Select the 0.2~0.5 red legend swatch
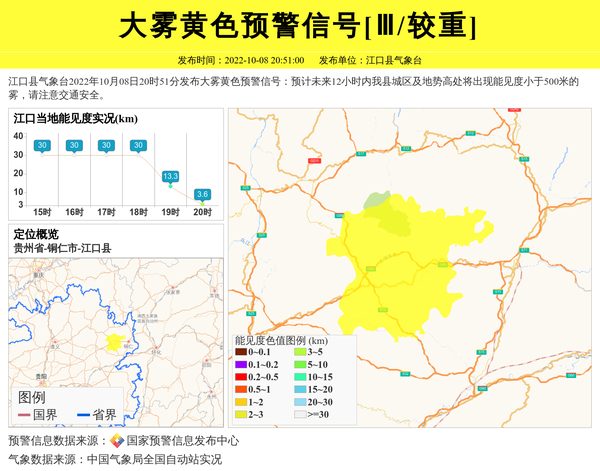Screen dimensions: 600x471 tap(241, 377)
